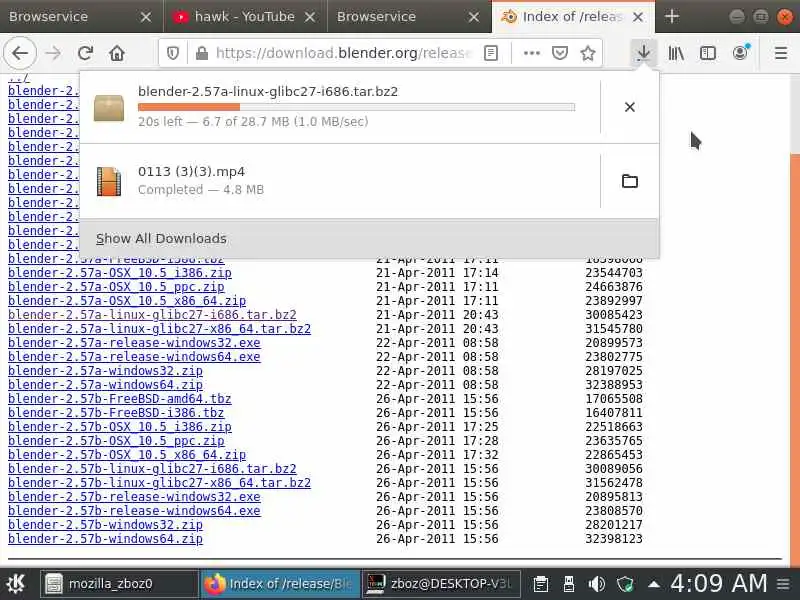The height and width of the screenshot is (600, 800).
Task: Download blender-2.57b-release-windows64.exe
Action: [134, 511]
